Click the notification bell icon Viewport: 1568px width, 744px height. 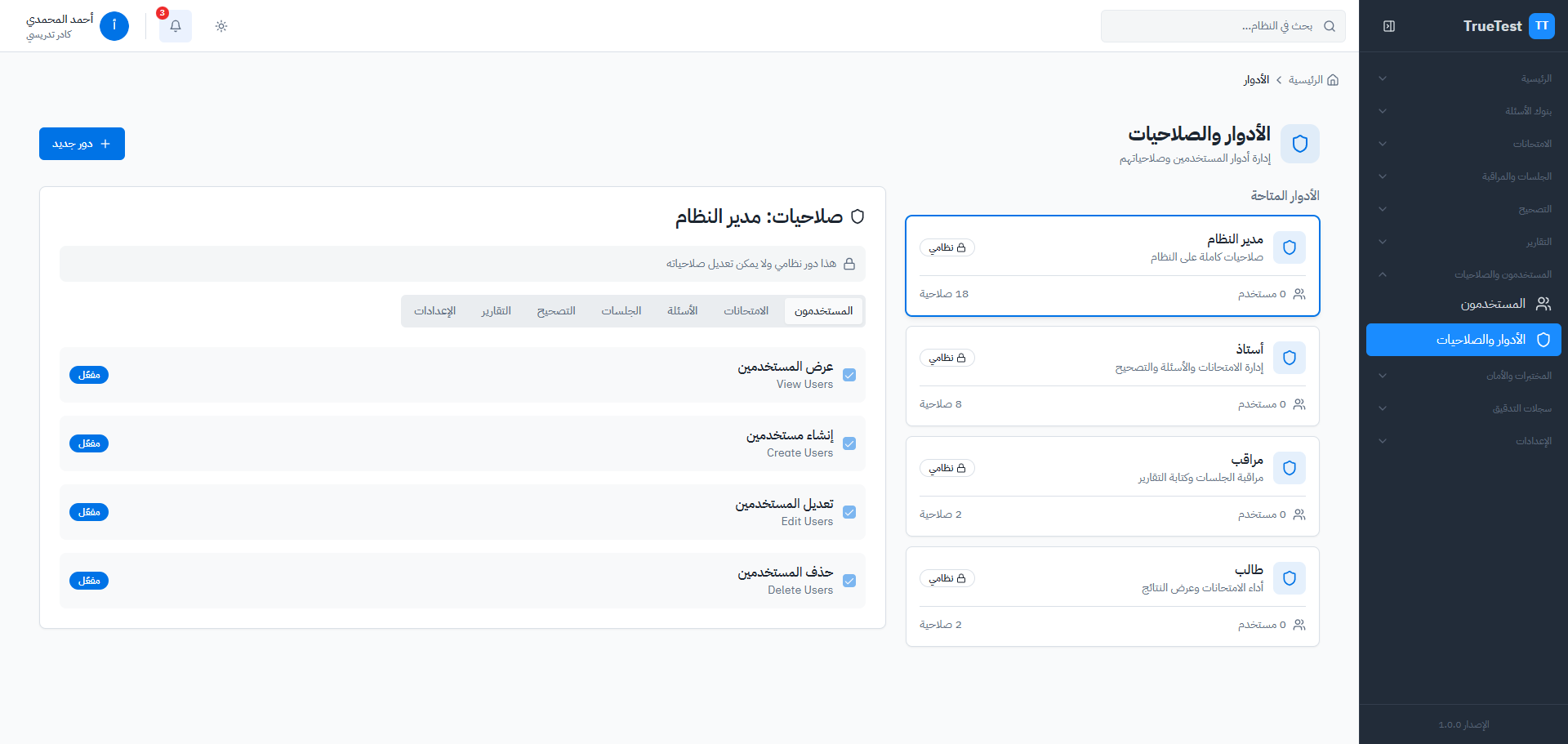[x=175, y=26]
